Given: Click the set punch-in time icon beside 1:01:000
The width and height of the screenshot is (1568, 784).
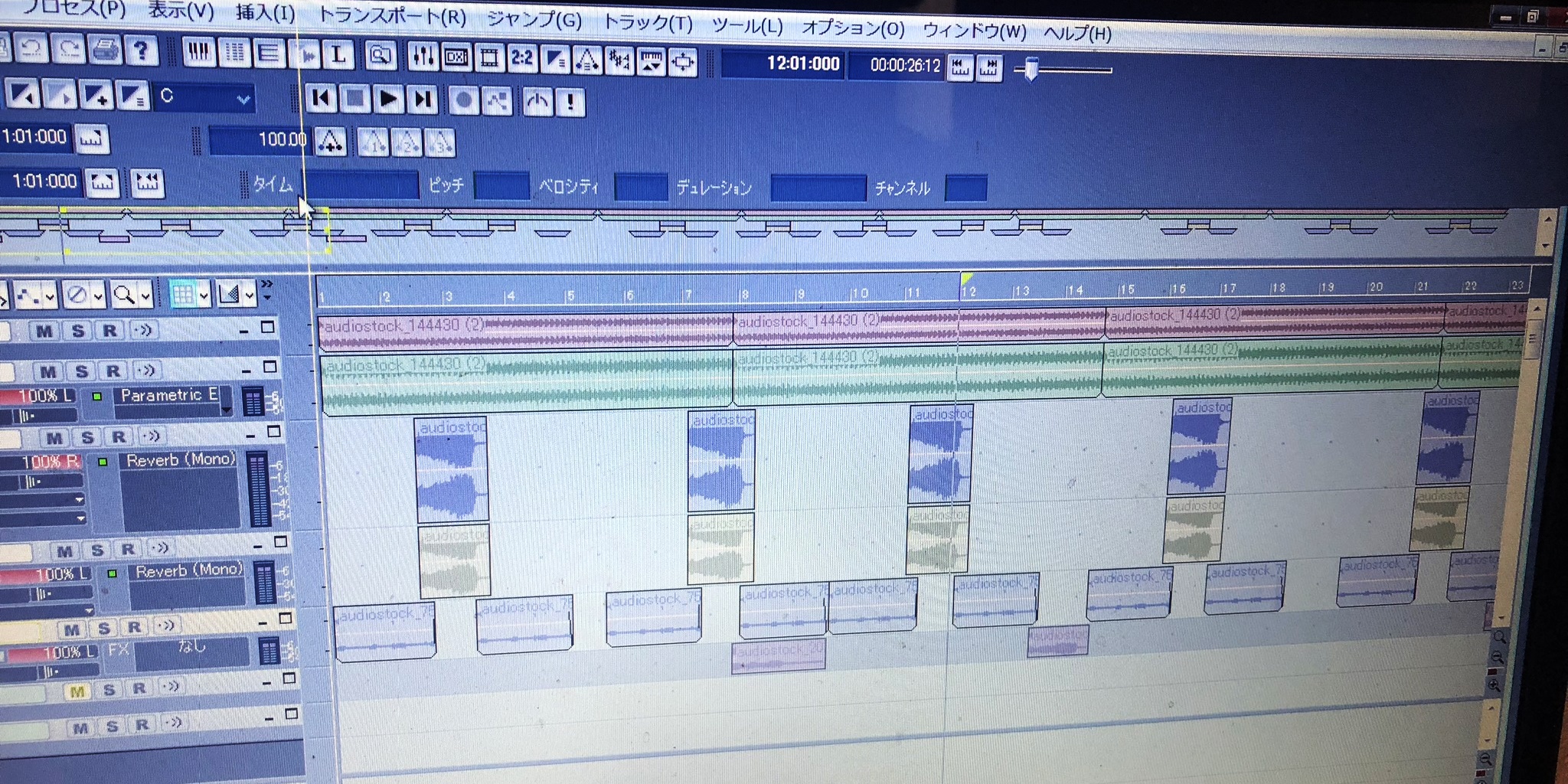Looking at the screenshot, I should (x=92, y=139).
